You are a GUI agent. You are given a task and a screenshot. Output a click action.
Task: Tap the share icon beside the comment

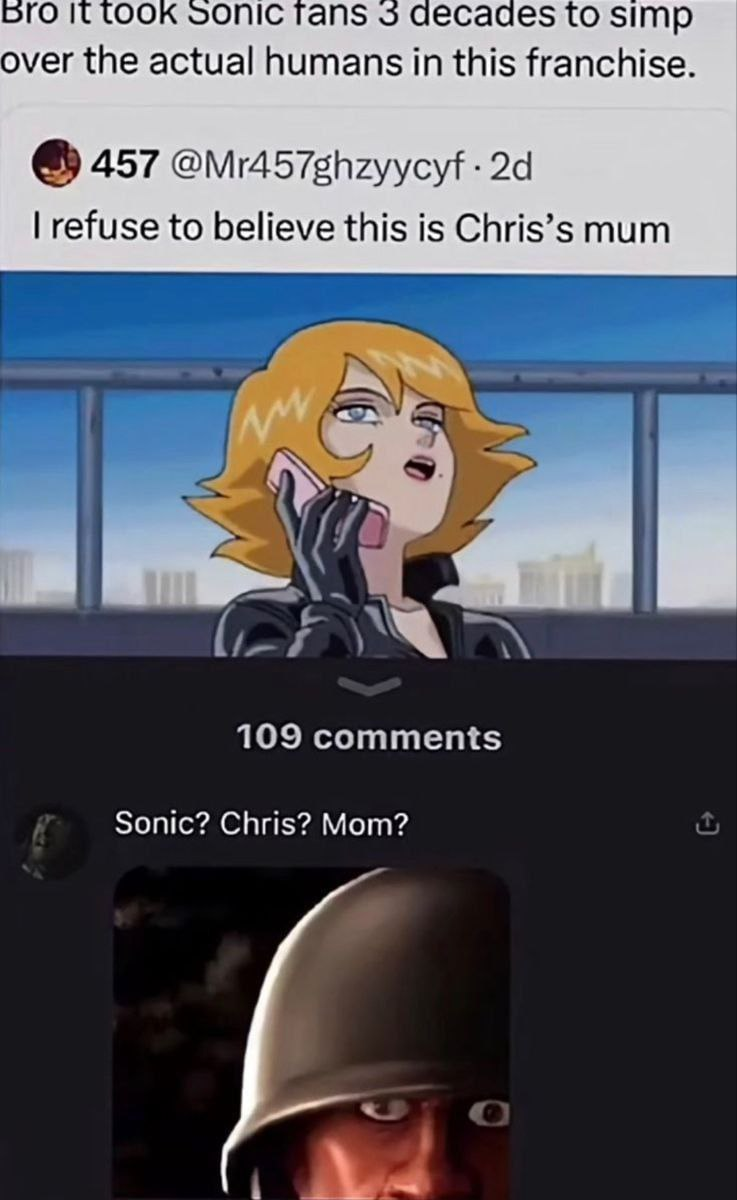tap(705, 825)
